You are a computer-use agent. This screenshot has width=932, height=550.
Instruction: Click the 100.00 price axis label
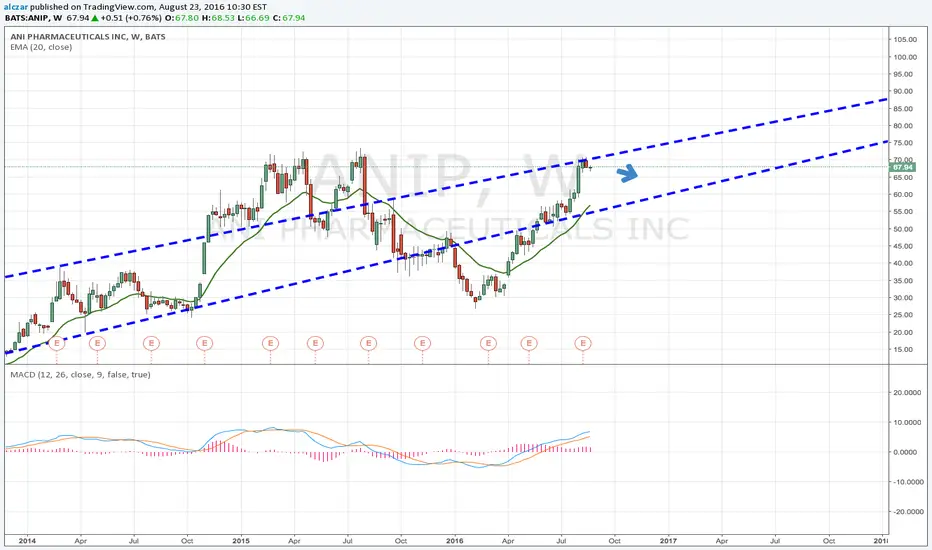coord(905,57)
